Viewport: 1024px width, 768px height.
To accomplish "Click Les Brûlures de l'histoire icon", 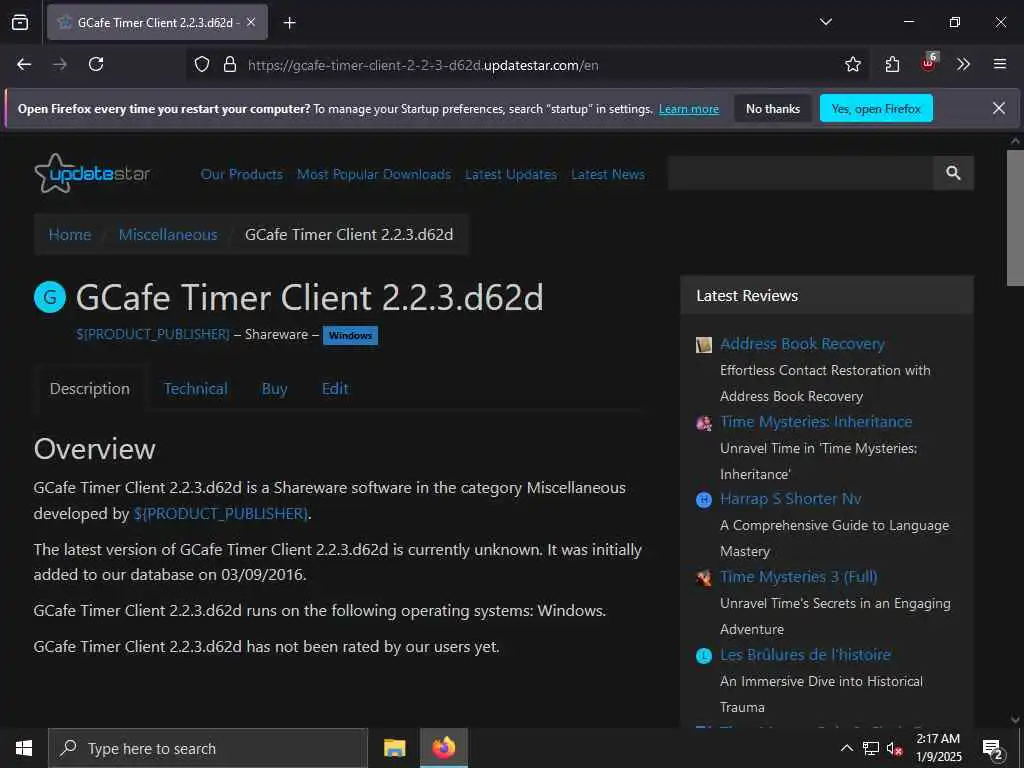I will (703, 655).
